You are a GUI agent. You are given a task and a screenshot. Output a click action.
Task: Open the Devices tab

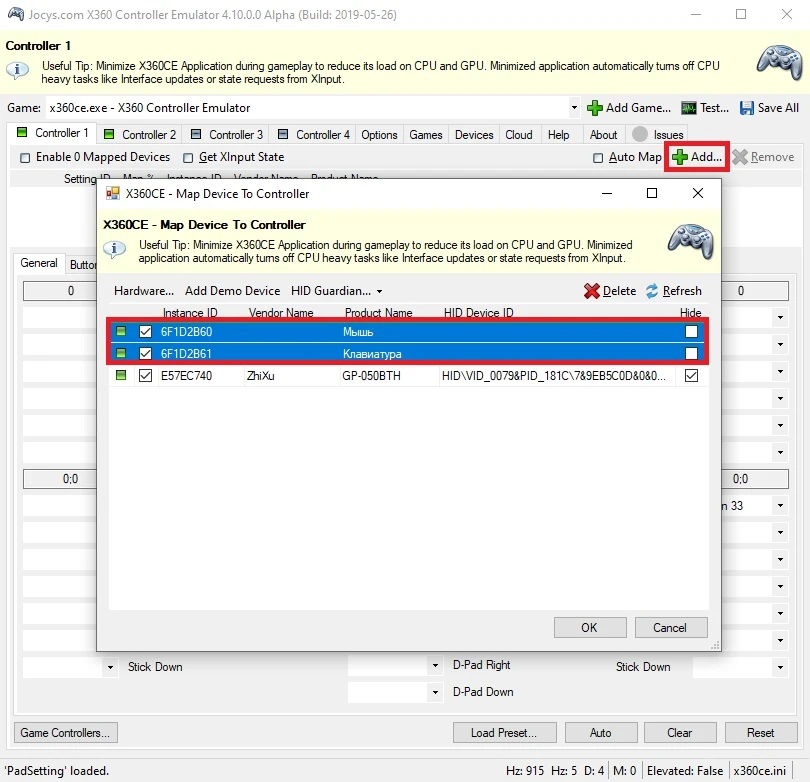pyautogui.click(x=474, y=135)
